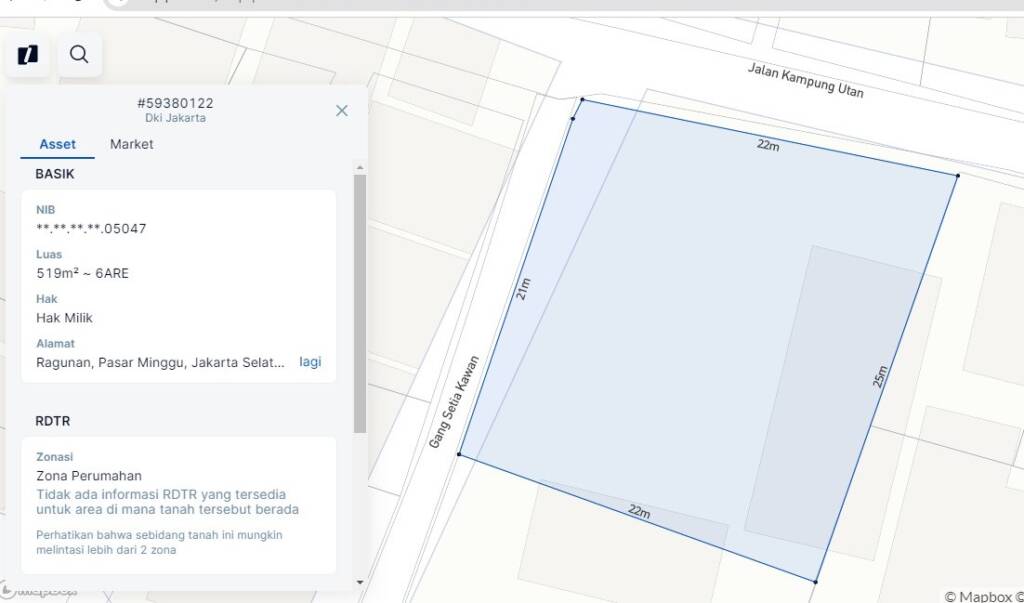Switch to the Asset tab
Screen dimensions: 1024x603
click(57, 144)
